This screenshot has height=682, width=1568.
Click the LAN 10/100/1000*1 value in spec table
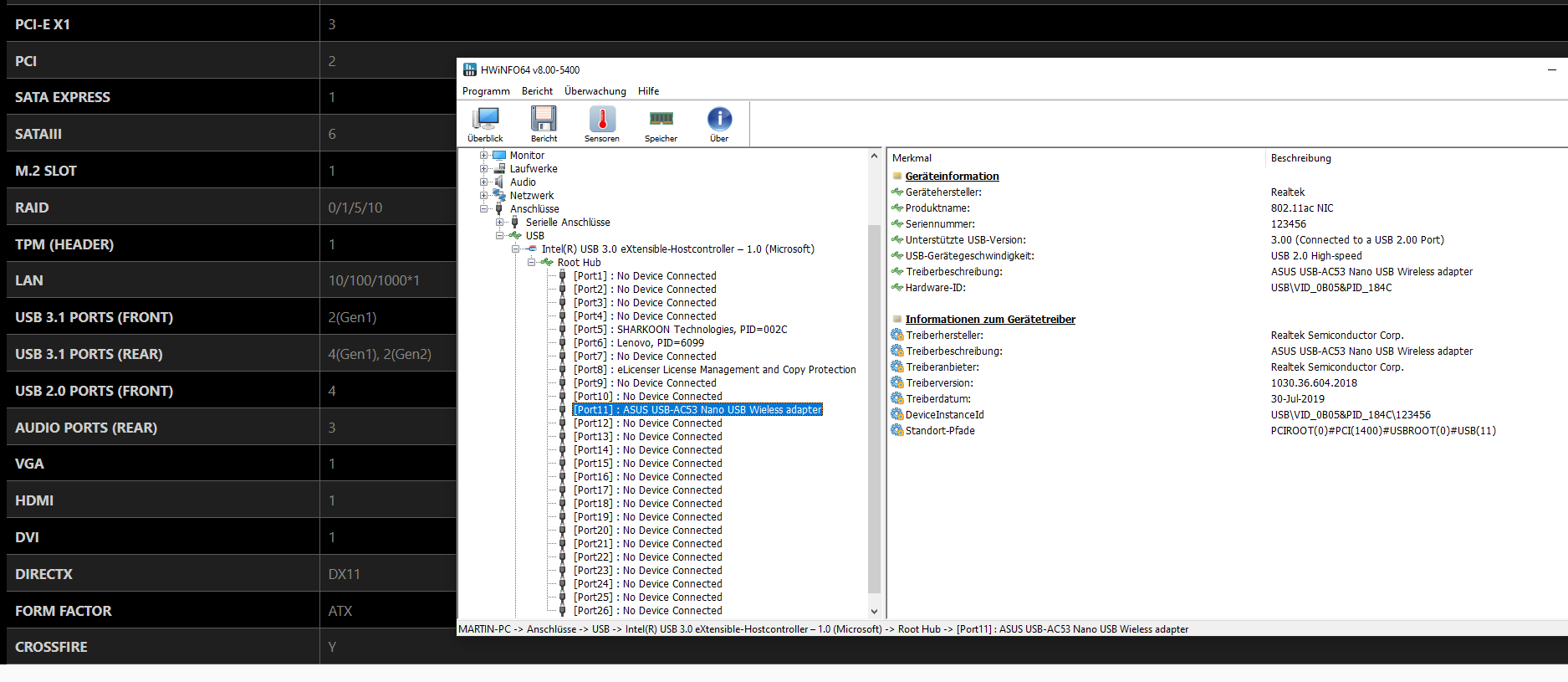click(374, 280)
